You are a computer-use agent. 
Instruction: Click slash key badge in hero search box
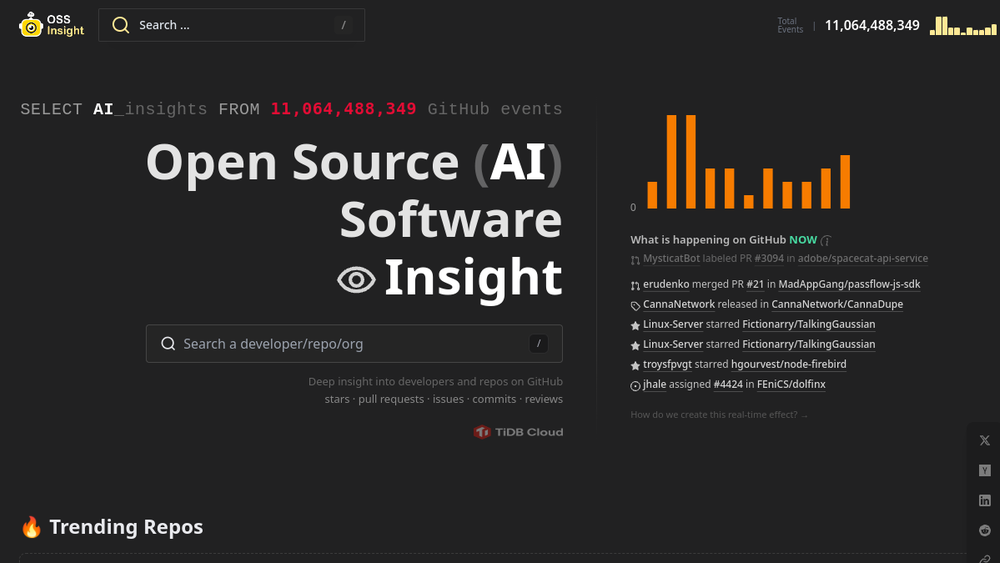pos(538,344)
